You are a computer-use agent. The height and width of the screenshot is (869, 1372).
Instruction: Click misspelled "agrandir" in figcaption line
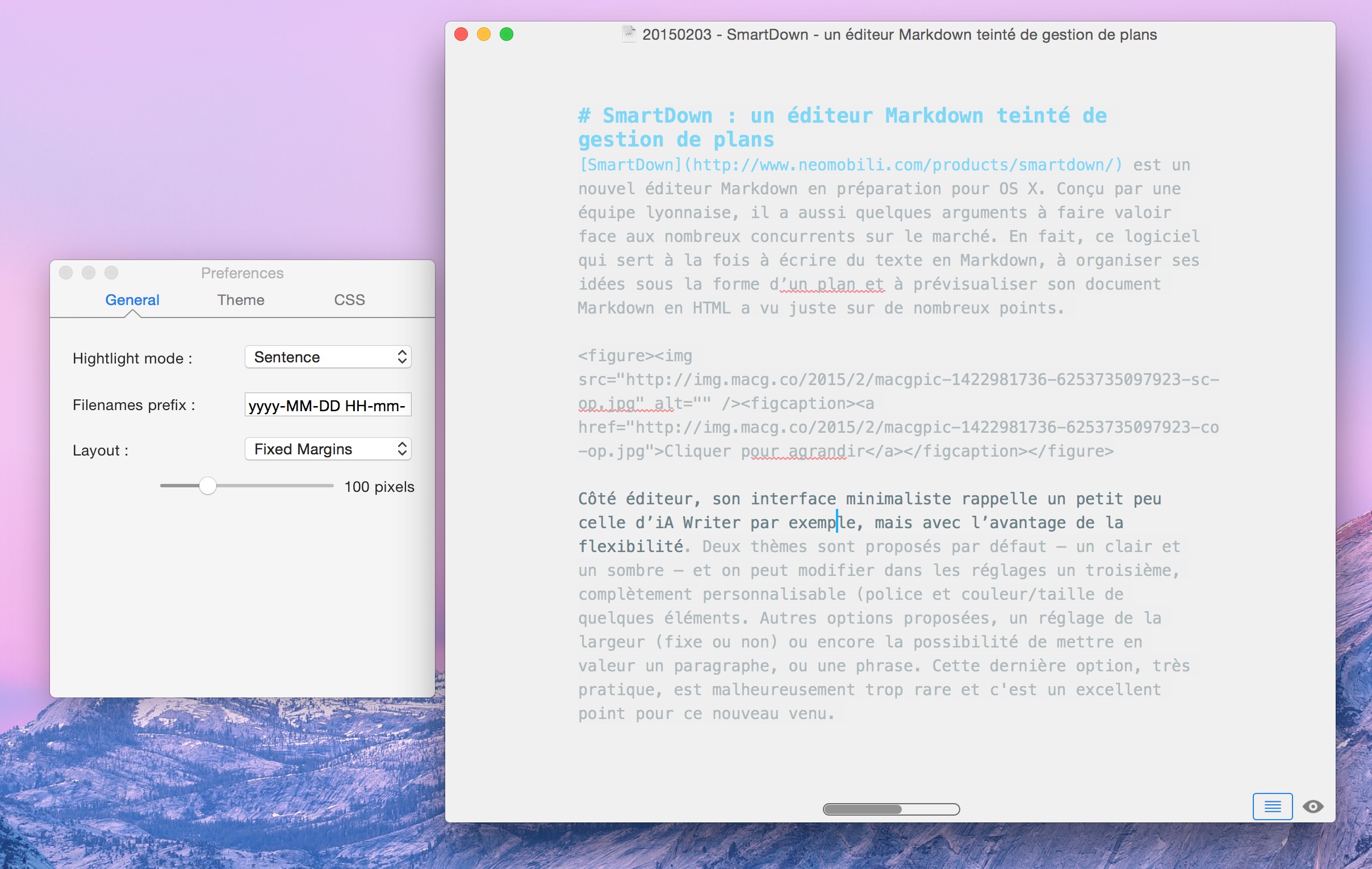coord(827,452)
